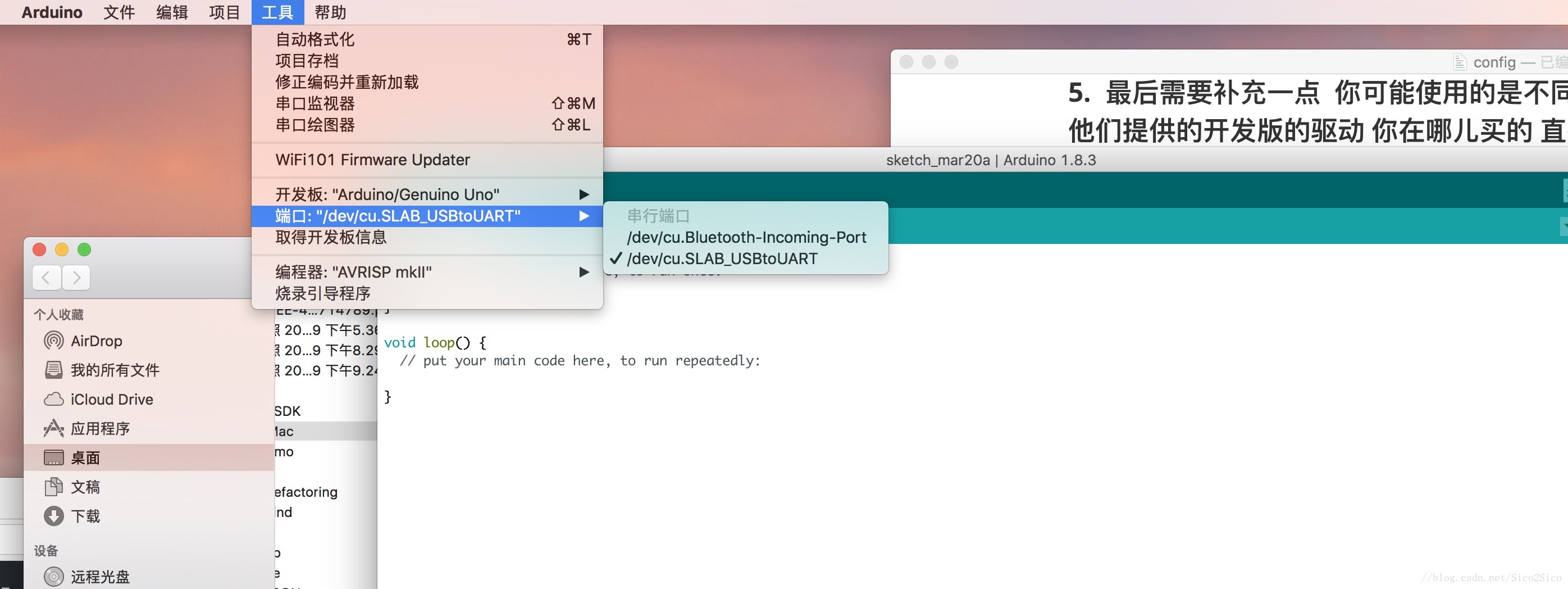Image resolution: width=1568 pixels, height=589 pixels.
Task: Open the Arduino application menu
Action: click(52, 12)
